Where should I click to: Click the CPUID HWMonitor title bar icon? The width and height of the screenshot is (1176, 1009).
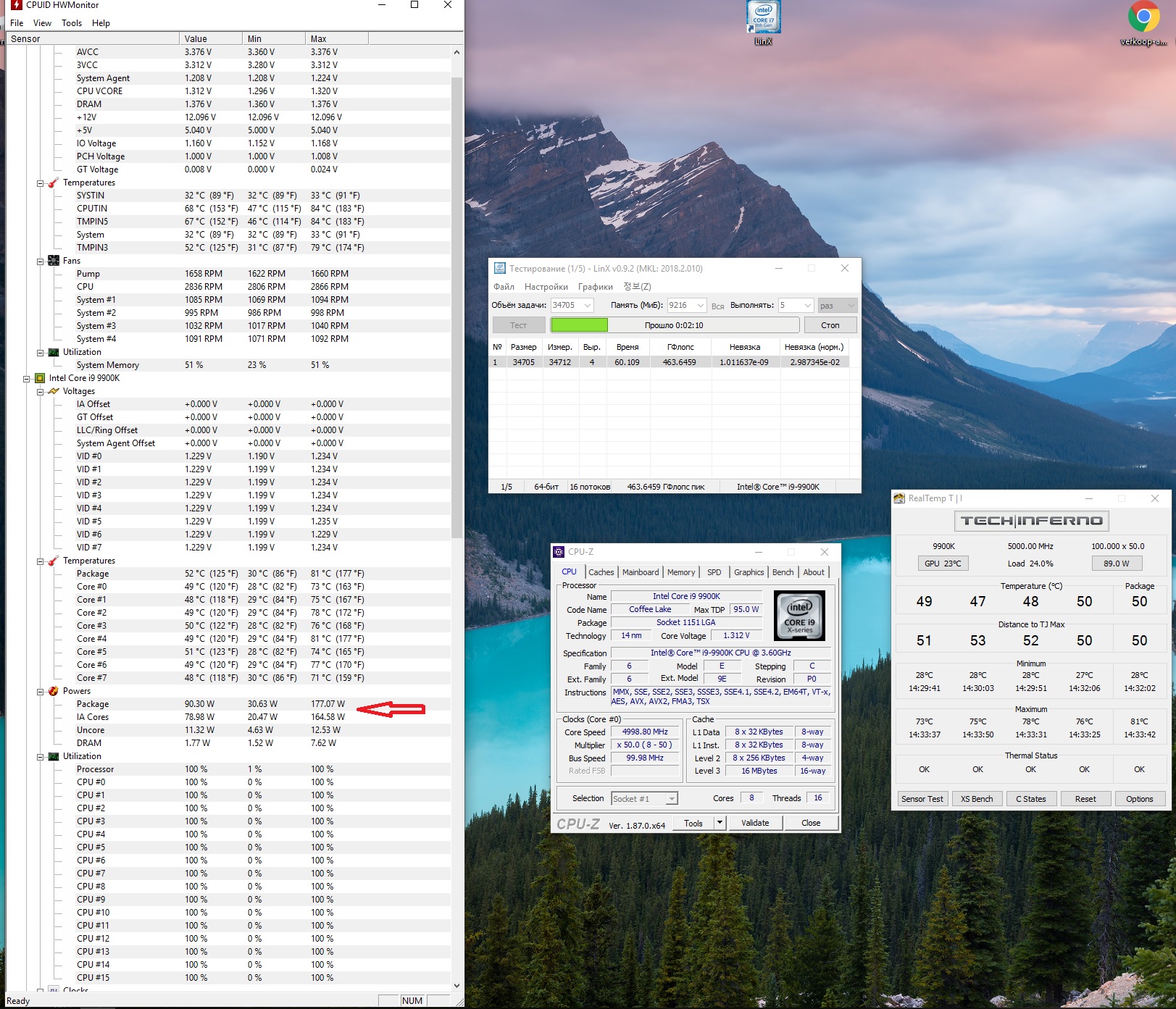tap(16, 5)
